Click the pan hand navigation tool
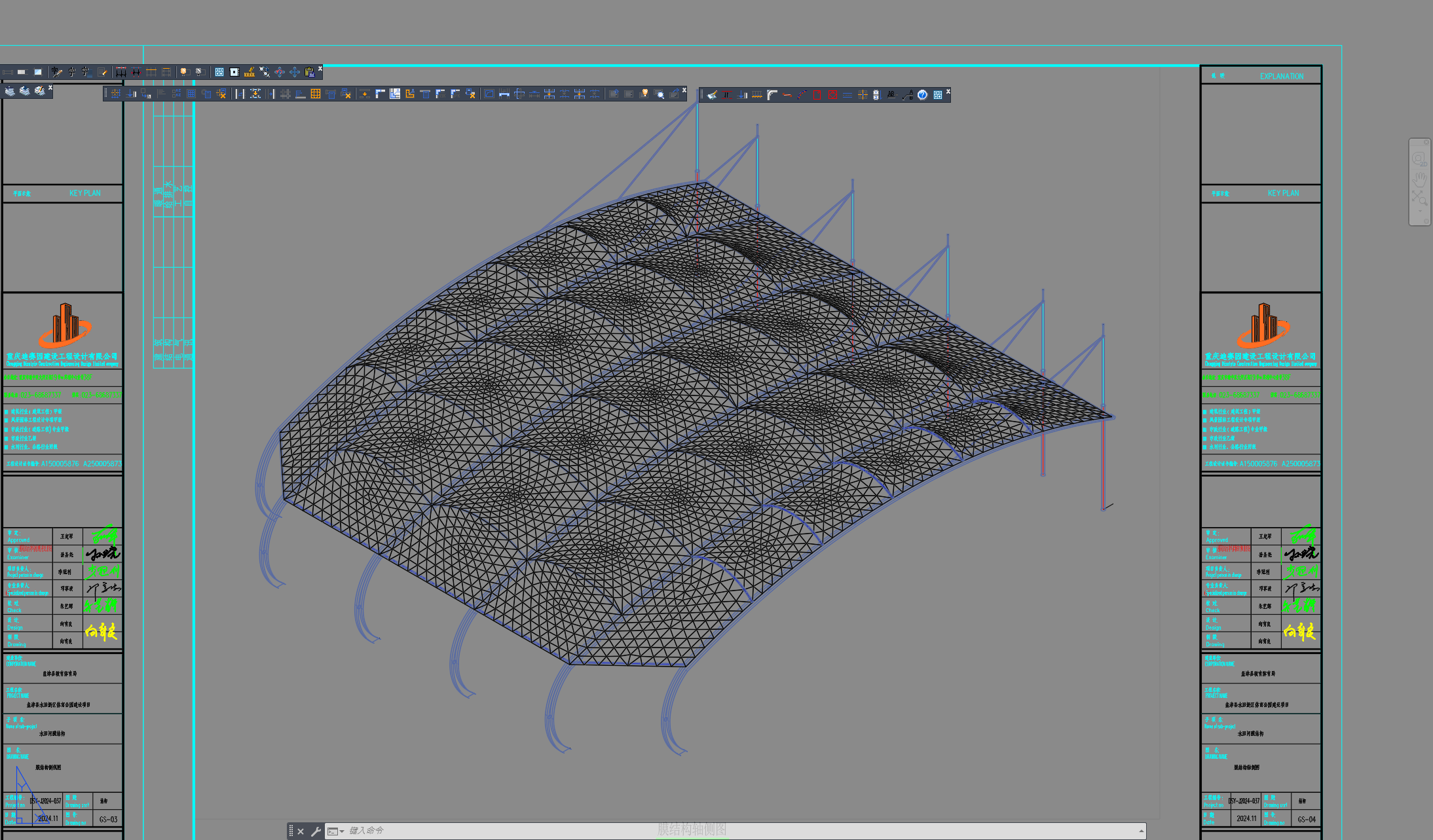 1420,180
